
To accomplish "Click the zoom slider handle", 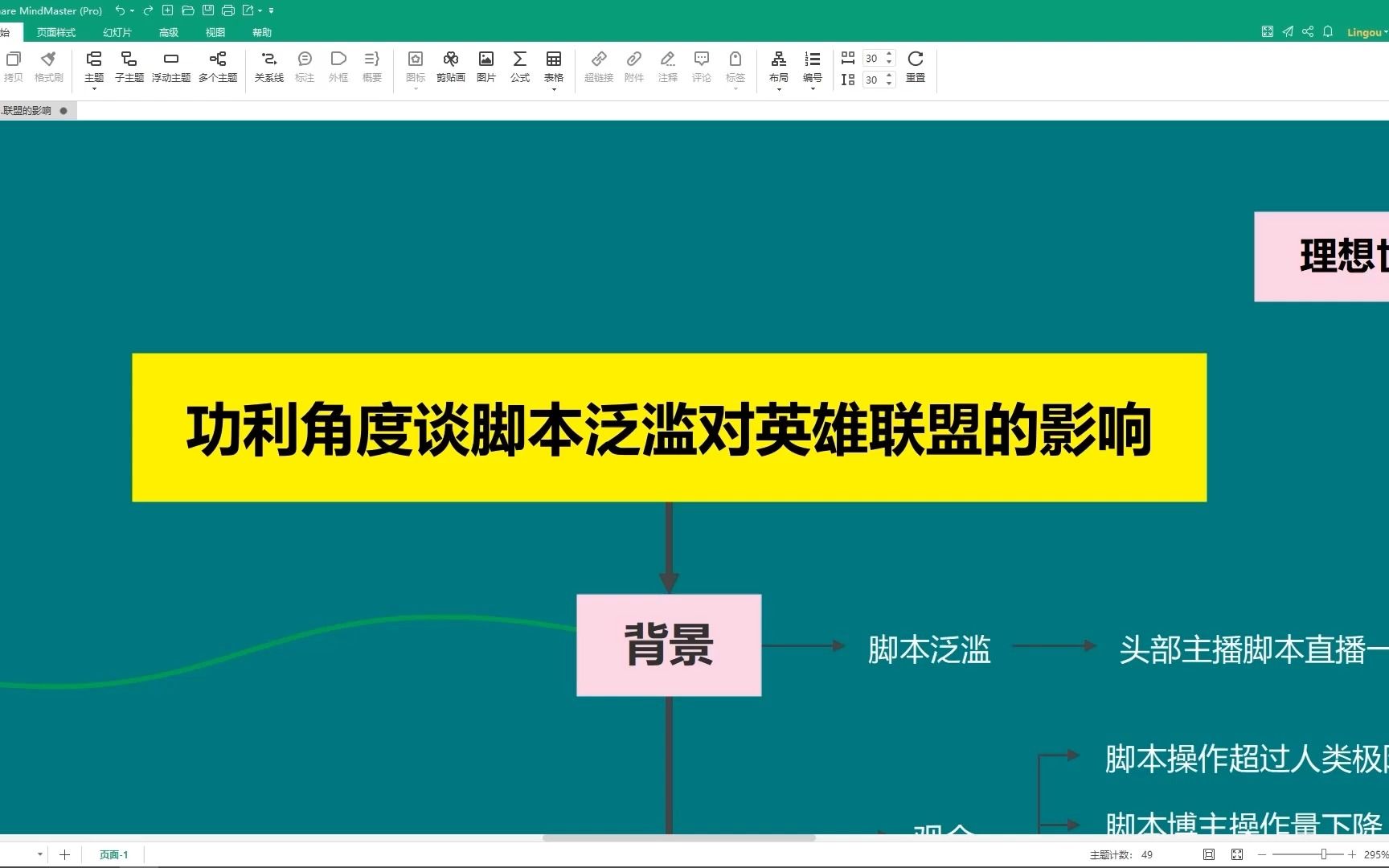I will tap(1323, 854).
